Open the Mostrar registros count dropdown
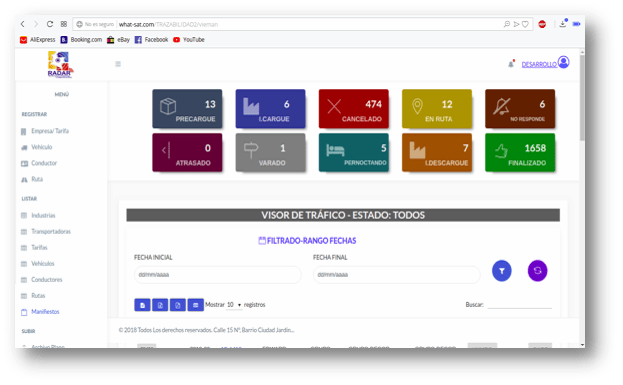623x385 pixels. 234,305
